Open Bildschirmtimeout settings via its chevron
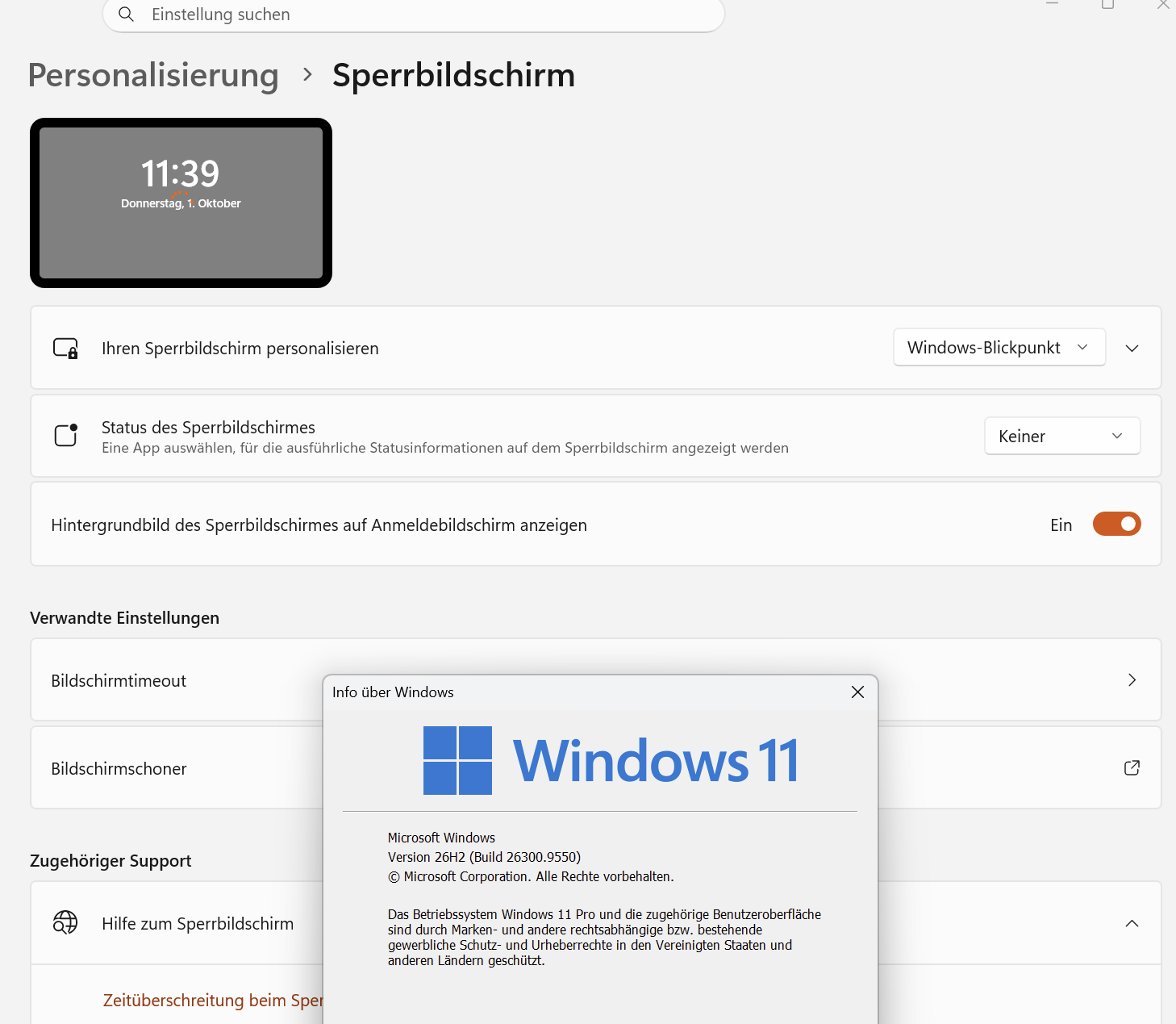The height and width of the screenshot is (1024, 1176). click(1132, 679)
